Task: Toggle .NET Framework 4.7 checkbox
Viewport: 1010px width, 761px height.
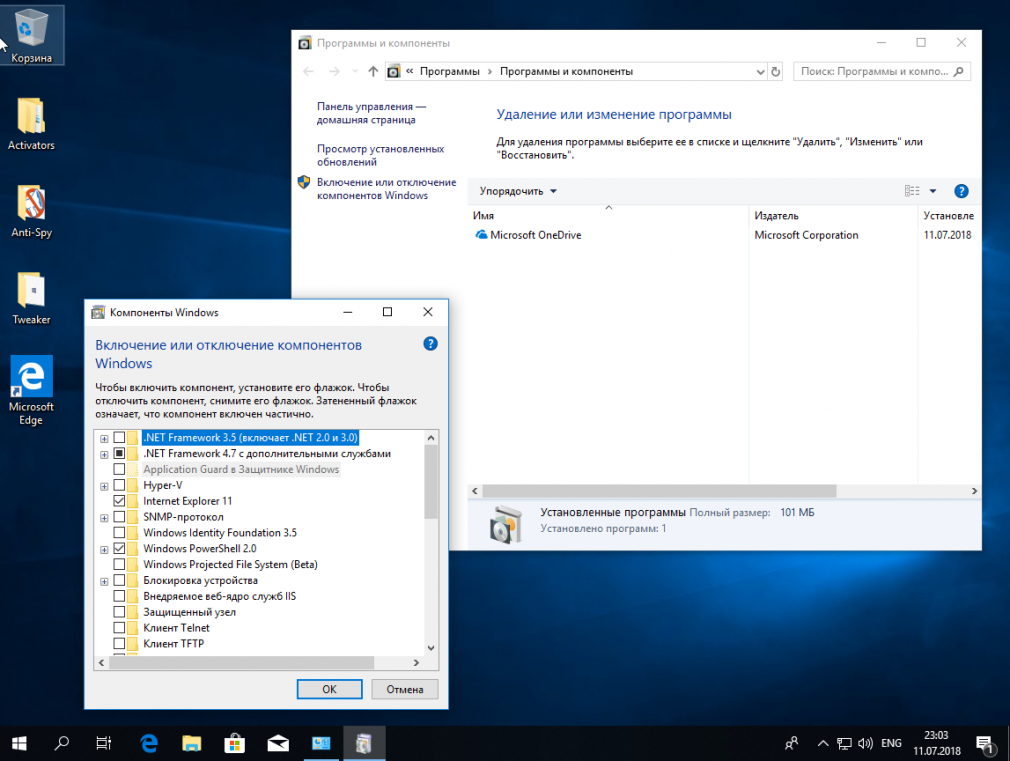Action: [119, 454]
